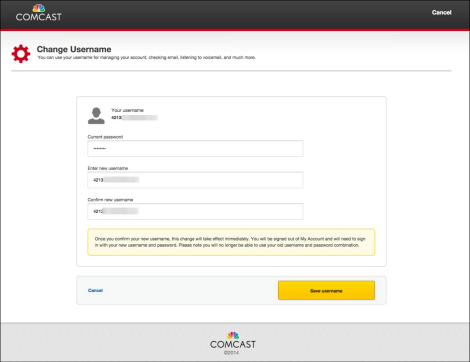Click the Change Username heading
470x362 pixels.
74,49
